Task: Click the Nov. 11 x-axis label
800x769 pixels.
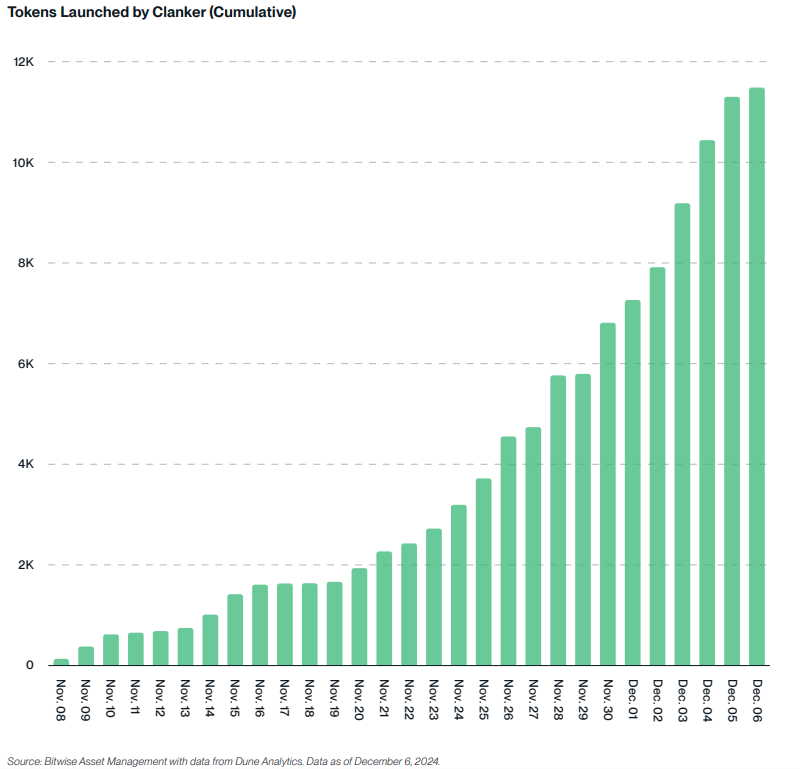Action: pos(135,697)
